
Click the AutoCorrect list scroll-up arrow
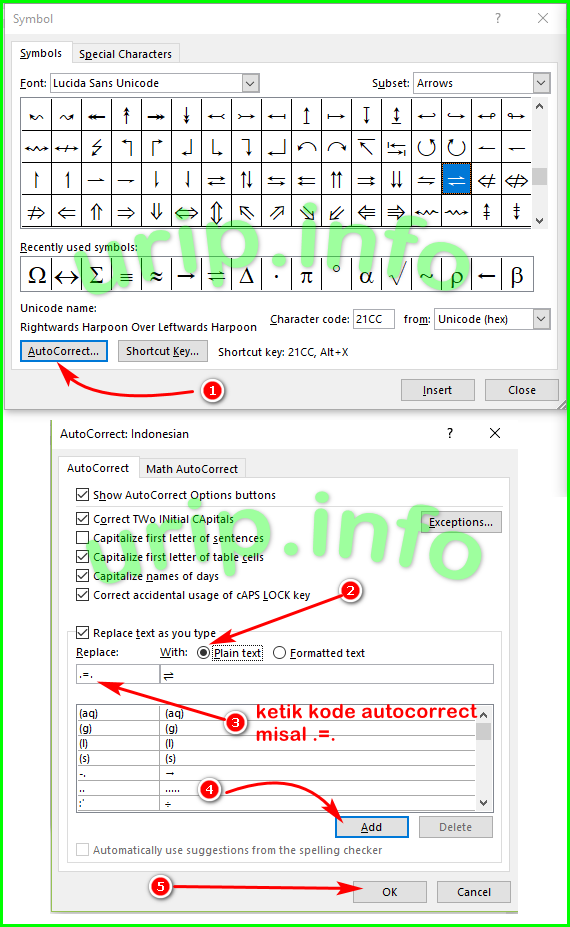[x=484, y=715]
